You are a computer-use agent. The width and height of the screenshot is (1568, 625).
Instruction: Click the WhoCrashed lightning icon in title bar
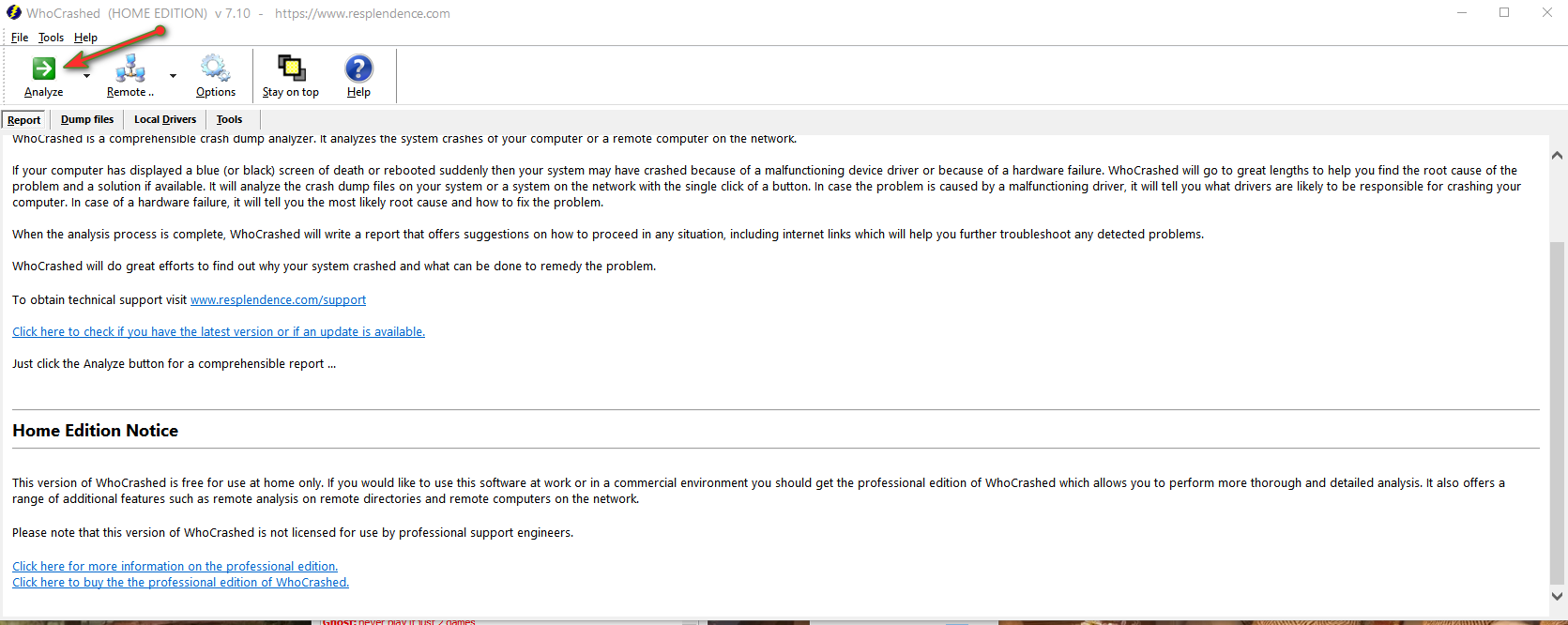[13, 13]
